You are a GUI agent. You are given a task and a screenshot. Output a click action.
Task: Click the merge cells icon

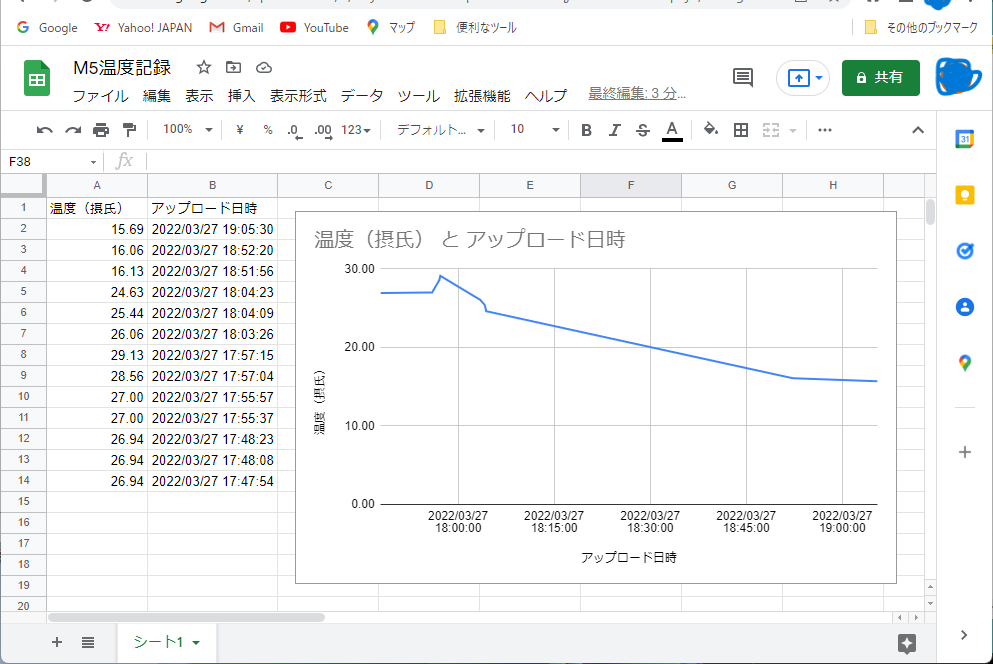pyautogui.click(x=771, y=129)
